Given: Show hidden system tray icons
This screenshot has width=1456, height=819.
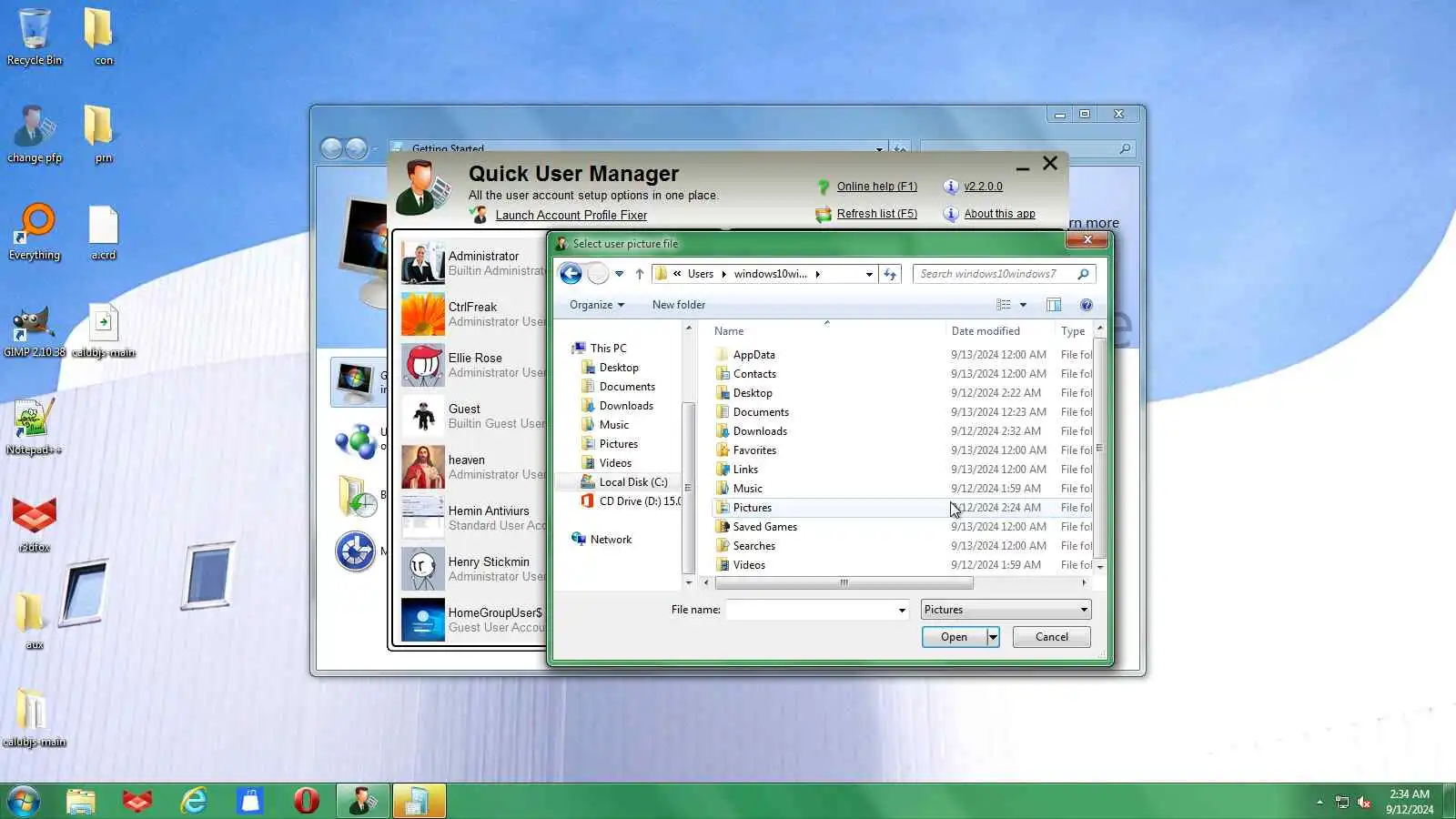Looking at the screenshot, I should (x=1319, y=802).
